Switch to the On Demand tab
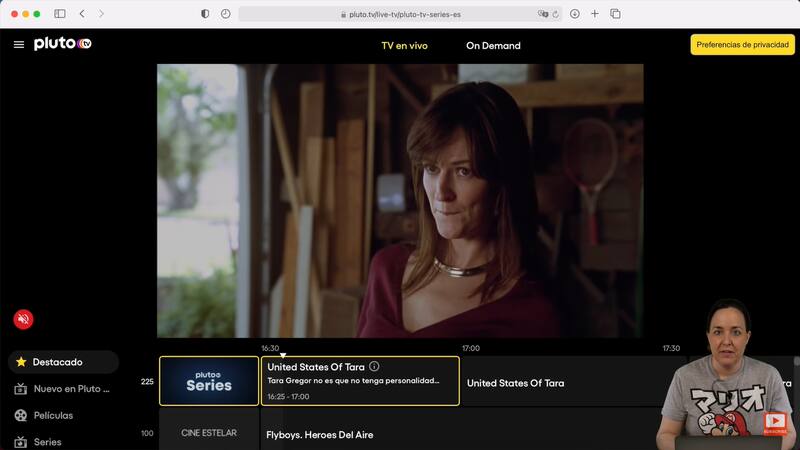Screen dimensions: 800x450 493,45
